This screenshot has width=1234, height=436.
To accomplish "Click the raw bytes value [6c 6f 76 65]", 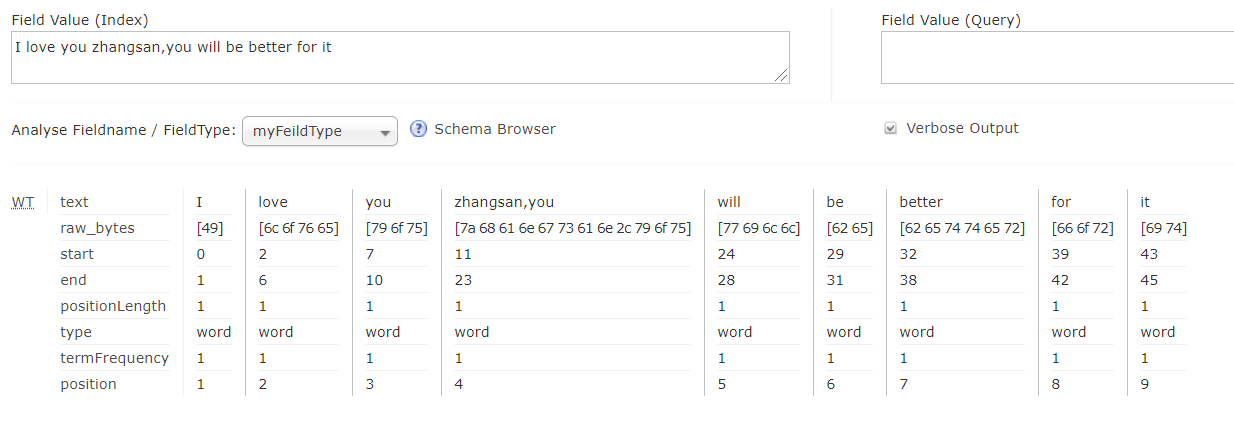I will (299, 228).
